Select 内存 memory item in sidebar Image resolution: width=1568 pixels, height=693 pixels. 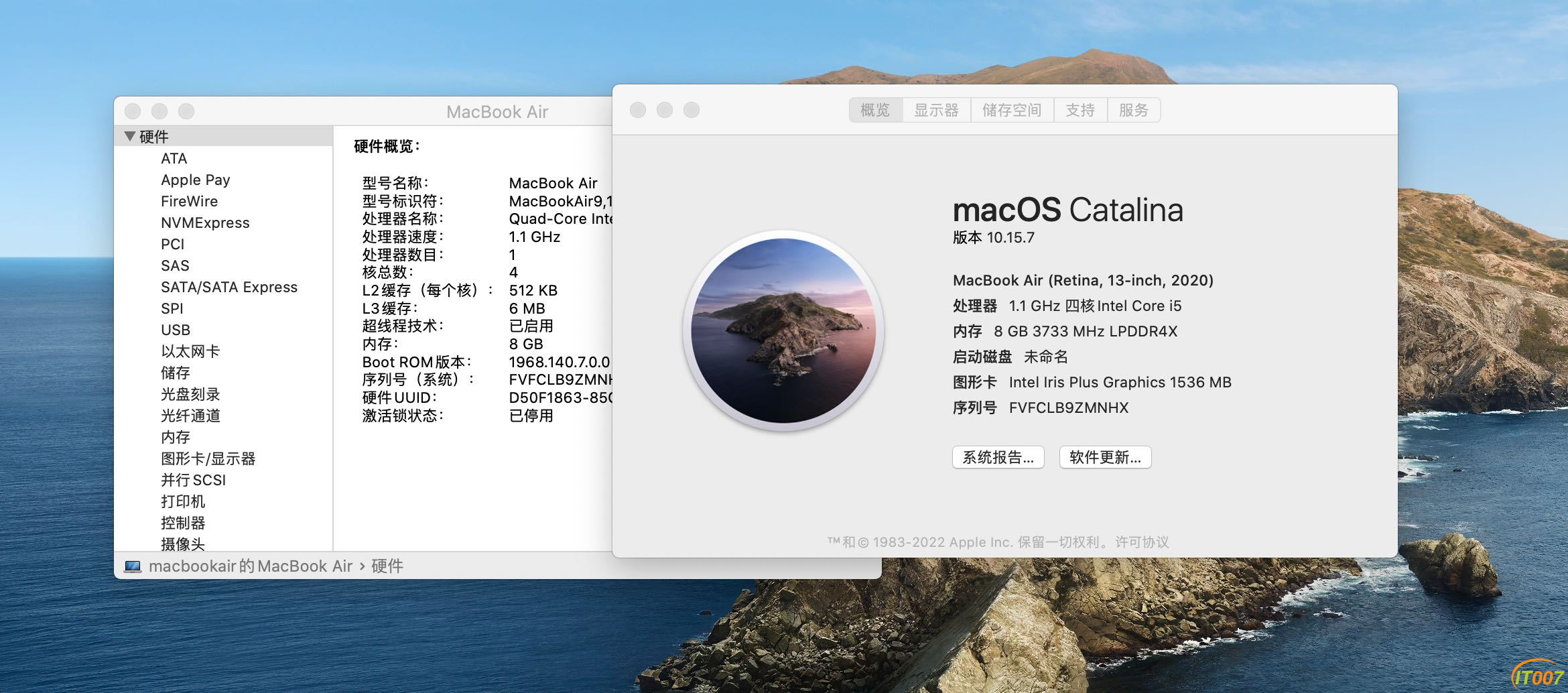click(176, 437)
